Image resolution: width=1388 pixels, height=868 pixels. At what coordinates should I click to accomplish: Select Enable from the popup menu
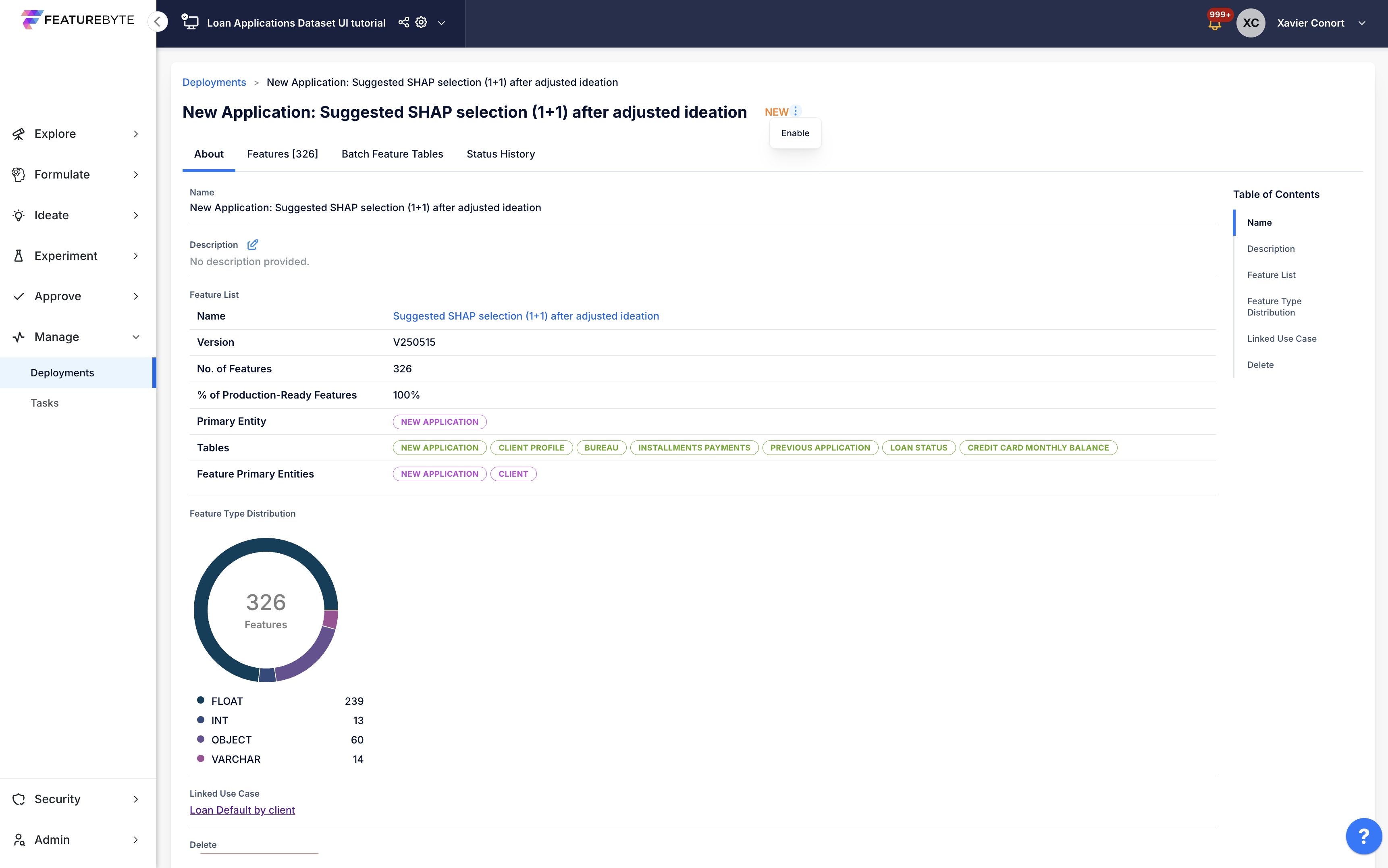click(x=795, y=133)
